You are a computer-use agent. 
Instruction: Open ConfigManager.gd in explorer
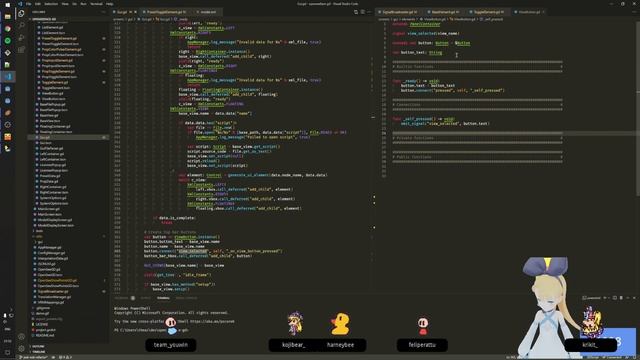[51, 253]
